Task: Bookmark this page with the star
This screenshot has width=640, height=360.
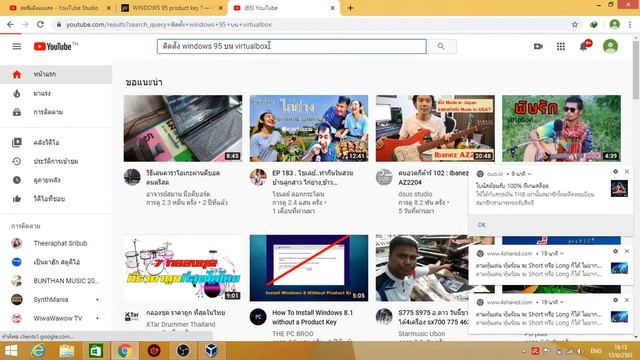Action: (575, 24)
